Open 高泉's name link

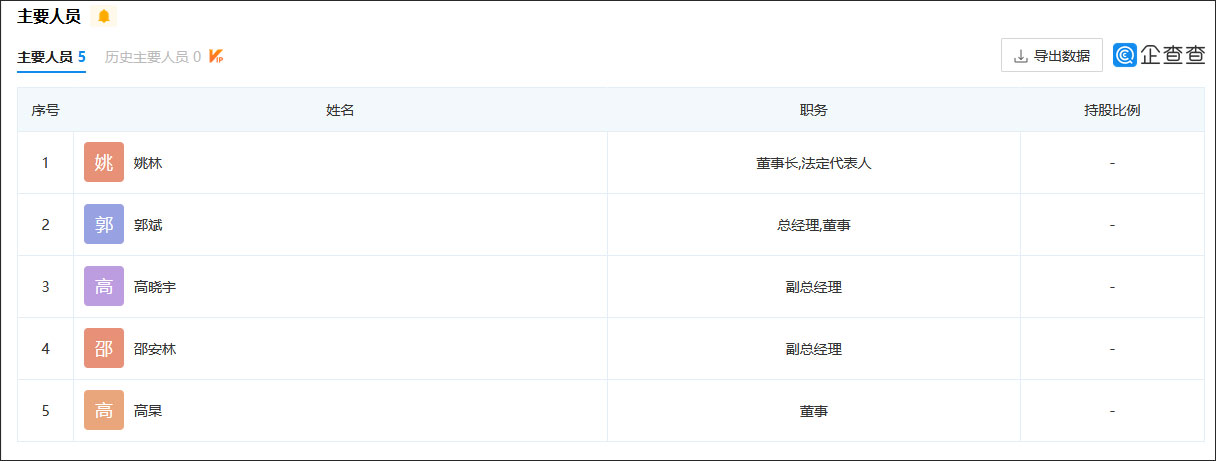(x=148, y=411)
